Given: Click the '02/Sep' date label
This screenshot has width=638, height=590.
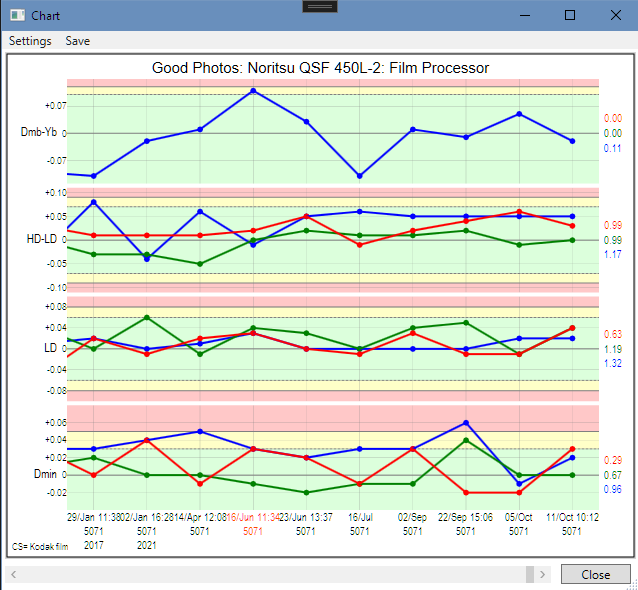Looking at the screenshot, I should coord(412,517).
